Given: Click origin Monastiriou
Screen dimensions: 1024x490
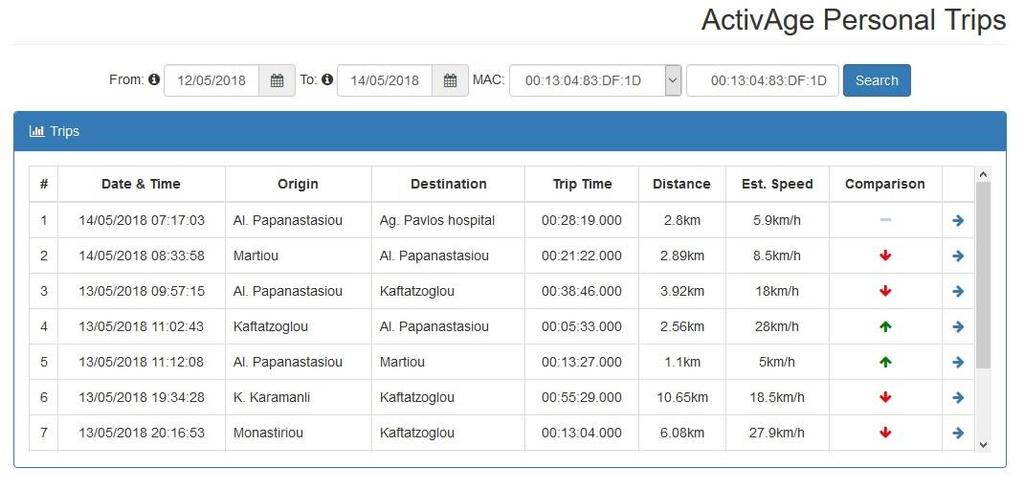Looking at the screenshot, I should pos(268,433).
